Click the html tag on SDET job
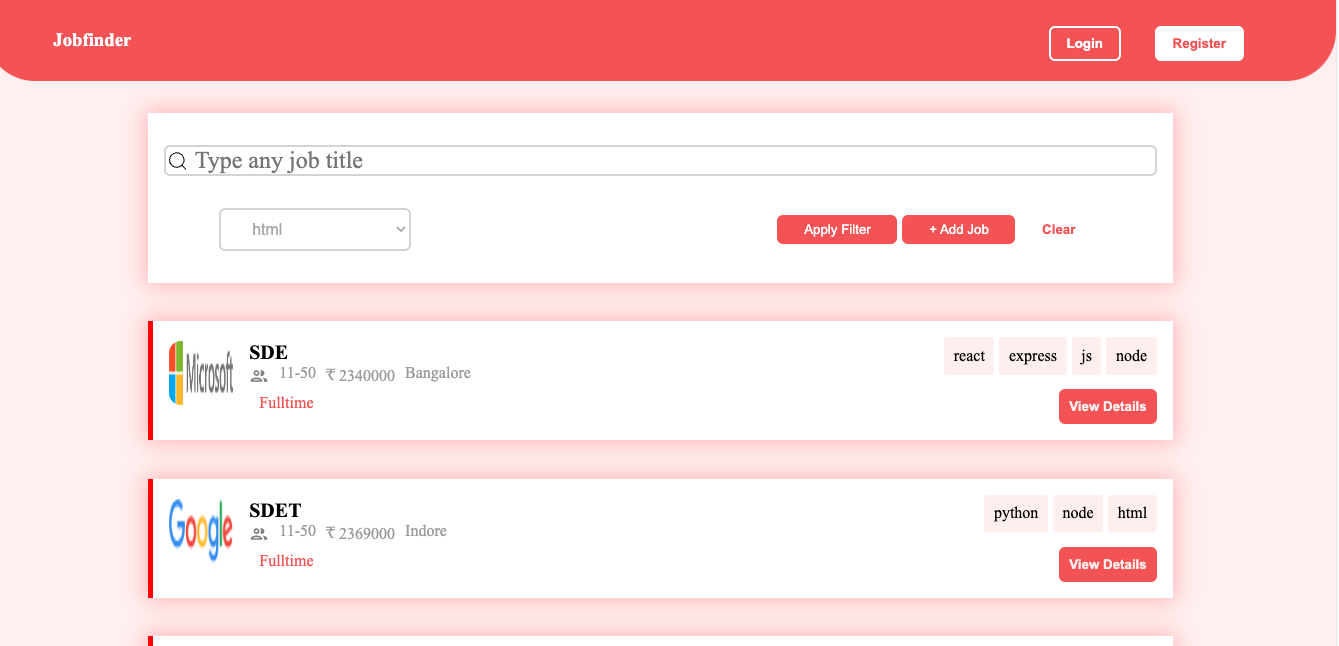The height and width of the screenshot is (646, 1339). [1132, 513]
